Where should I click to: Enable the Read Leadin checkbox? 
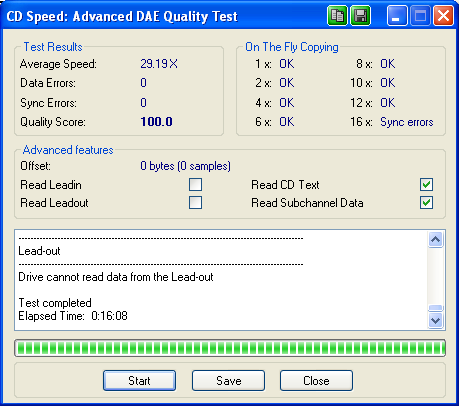pos(195,184)
